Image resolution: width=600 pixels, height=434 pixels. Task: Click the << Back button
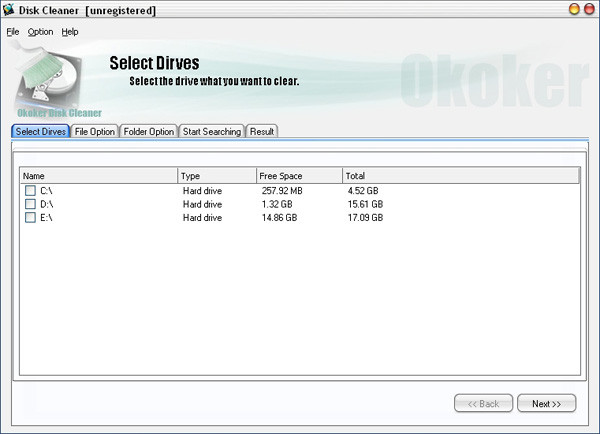point(483,403)
